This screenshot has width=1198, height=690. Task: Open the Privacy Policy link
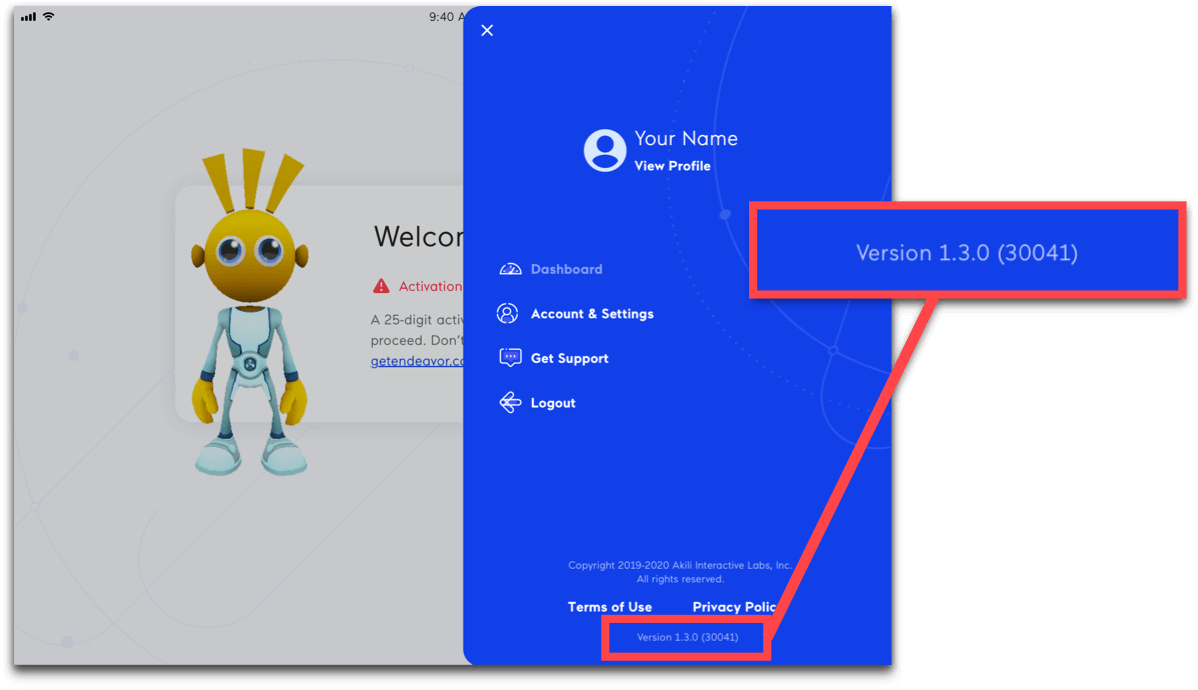click(734, 607)
